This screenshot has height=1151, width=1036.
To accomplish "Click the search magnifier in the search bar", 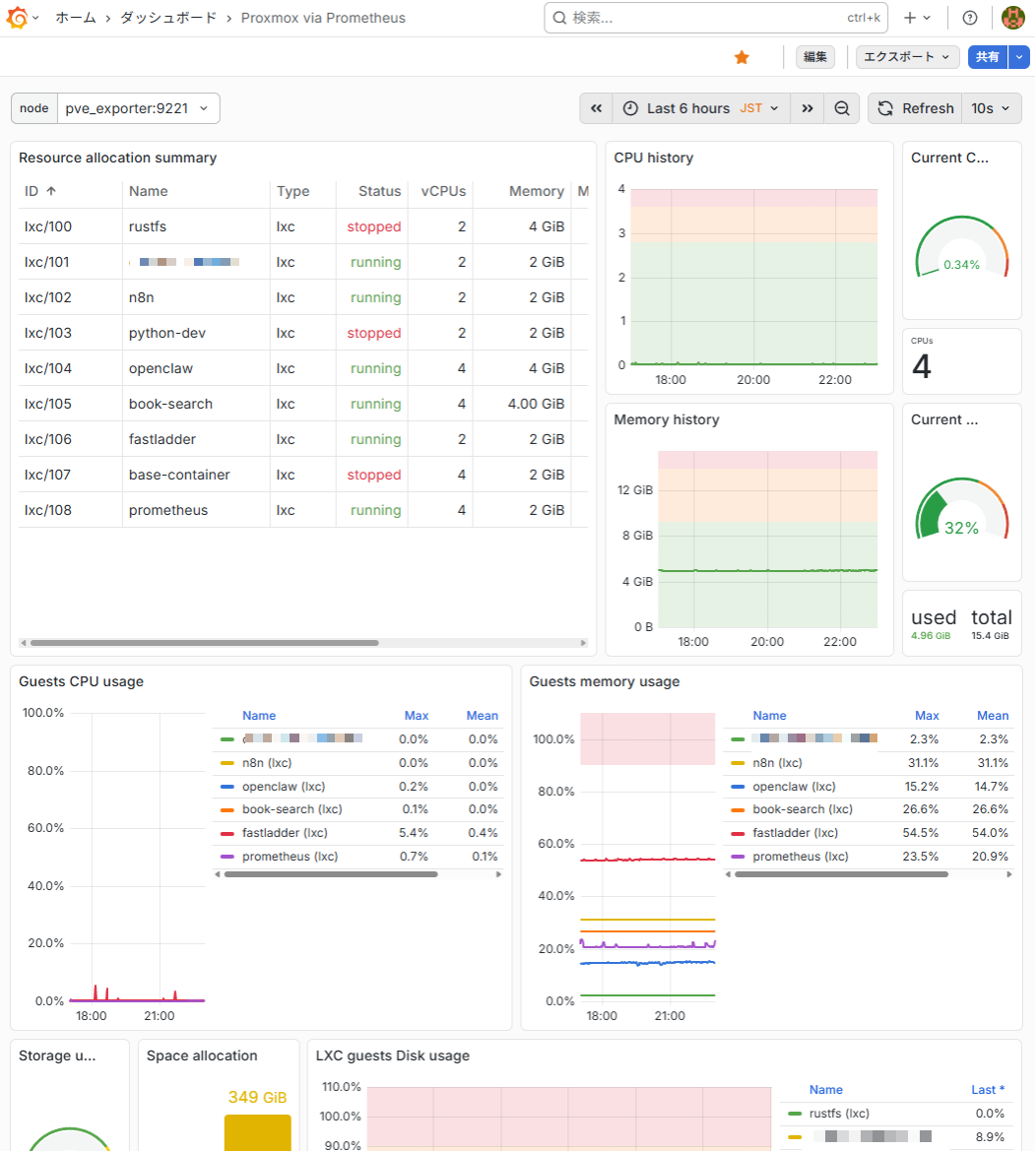I will pyautogui.click(x=558, y=17).
